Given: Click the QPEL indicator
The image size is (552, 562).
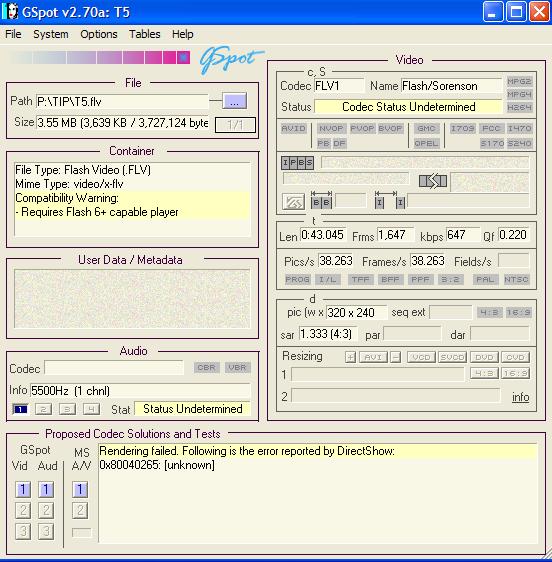Looking at the screenshot, I should [x=426, y=143].
